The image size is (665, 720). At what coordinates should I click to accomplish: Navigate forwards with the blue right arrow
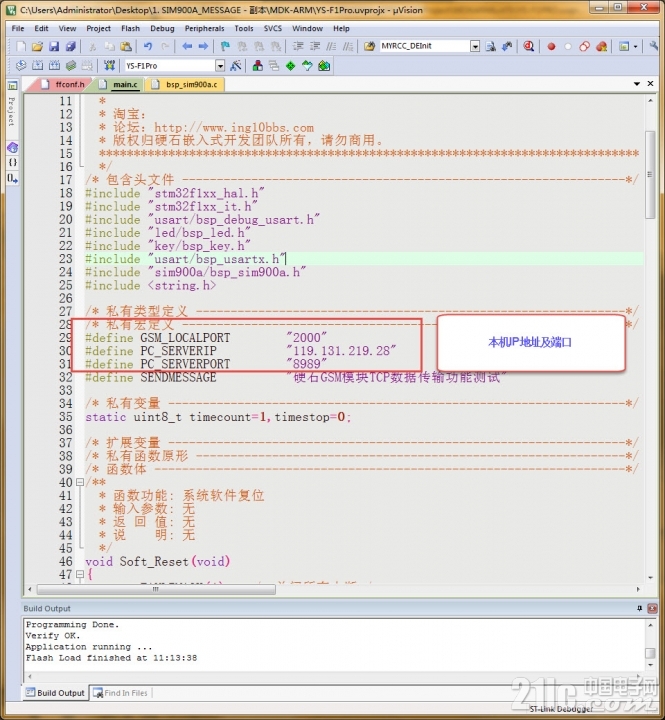coord(203,46)
